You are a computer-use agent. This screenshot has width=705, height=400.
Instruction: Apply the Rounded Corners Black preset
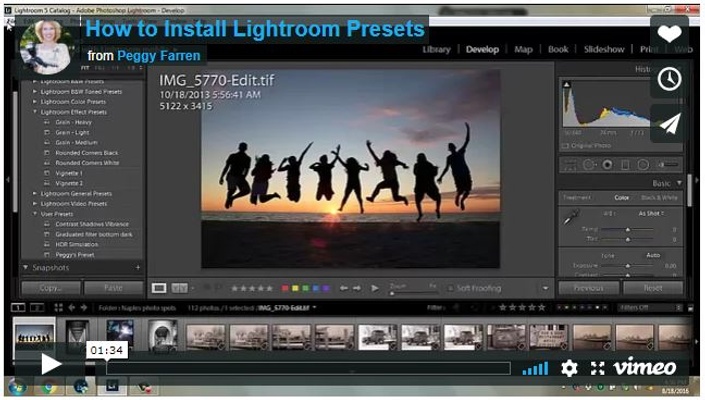click(86, 153)
